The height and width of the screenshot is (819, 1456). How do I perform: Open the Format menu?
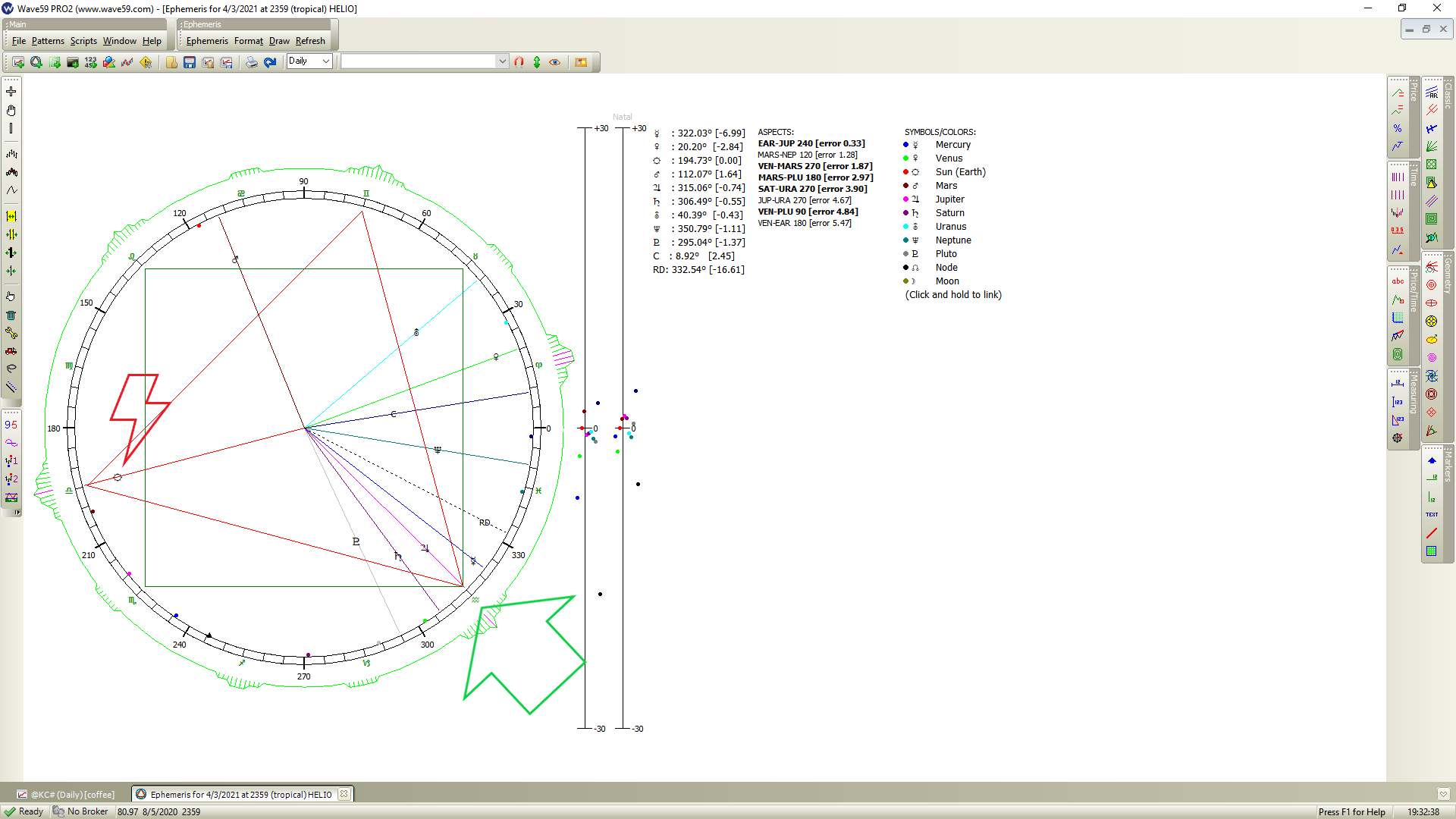pyautogui.click(x=249, y=41)
